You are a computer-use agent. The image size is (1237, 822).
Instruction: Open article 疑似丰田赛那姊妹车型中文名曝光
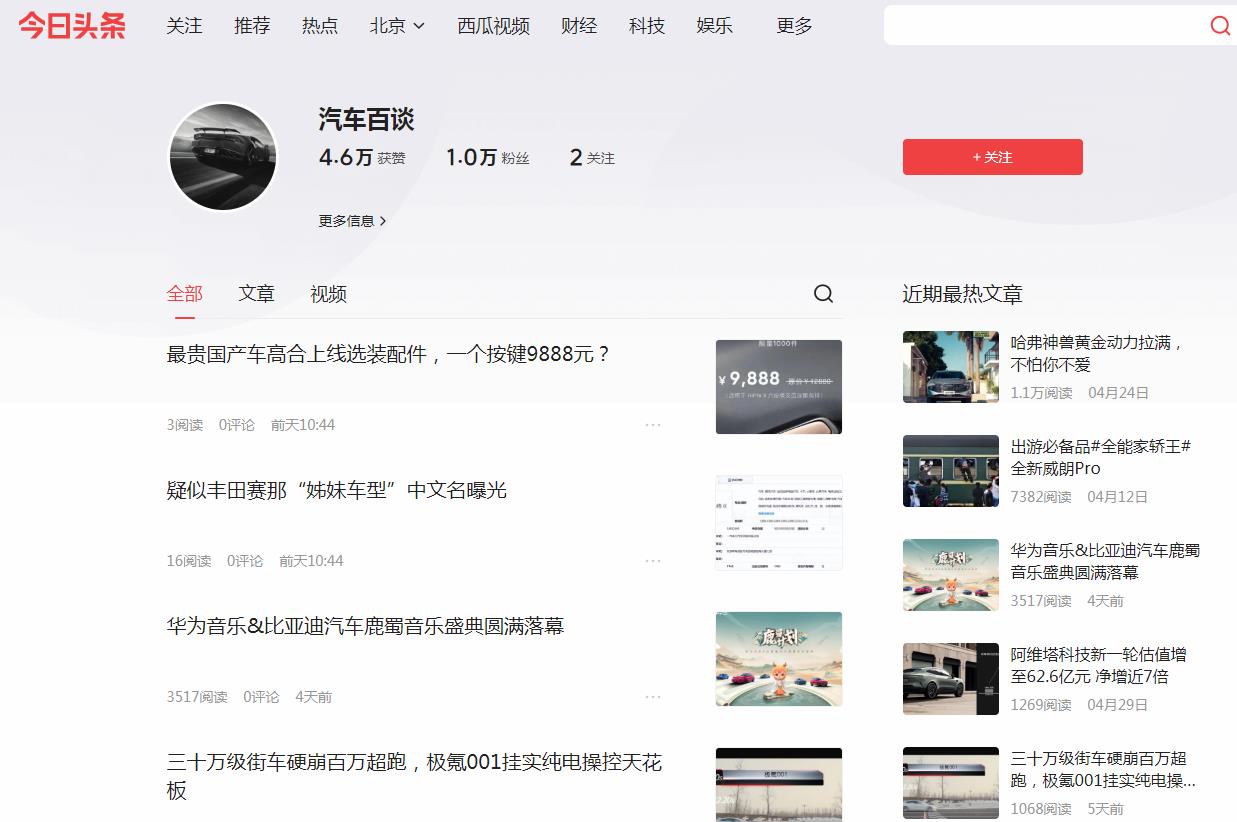(337, 490)
